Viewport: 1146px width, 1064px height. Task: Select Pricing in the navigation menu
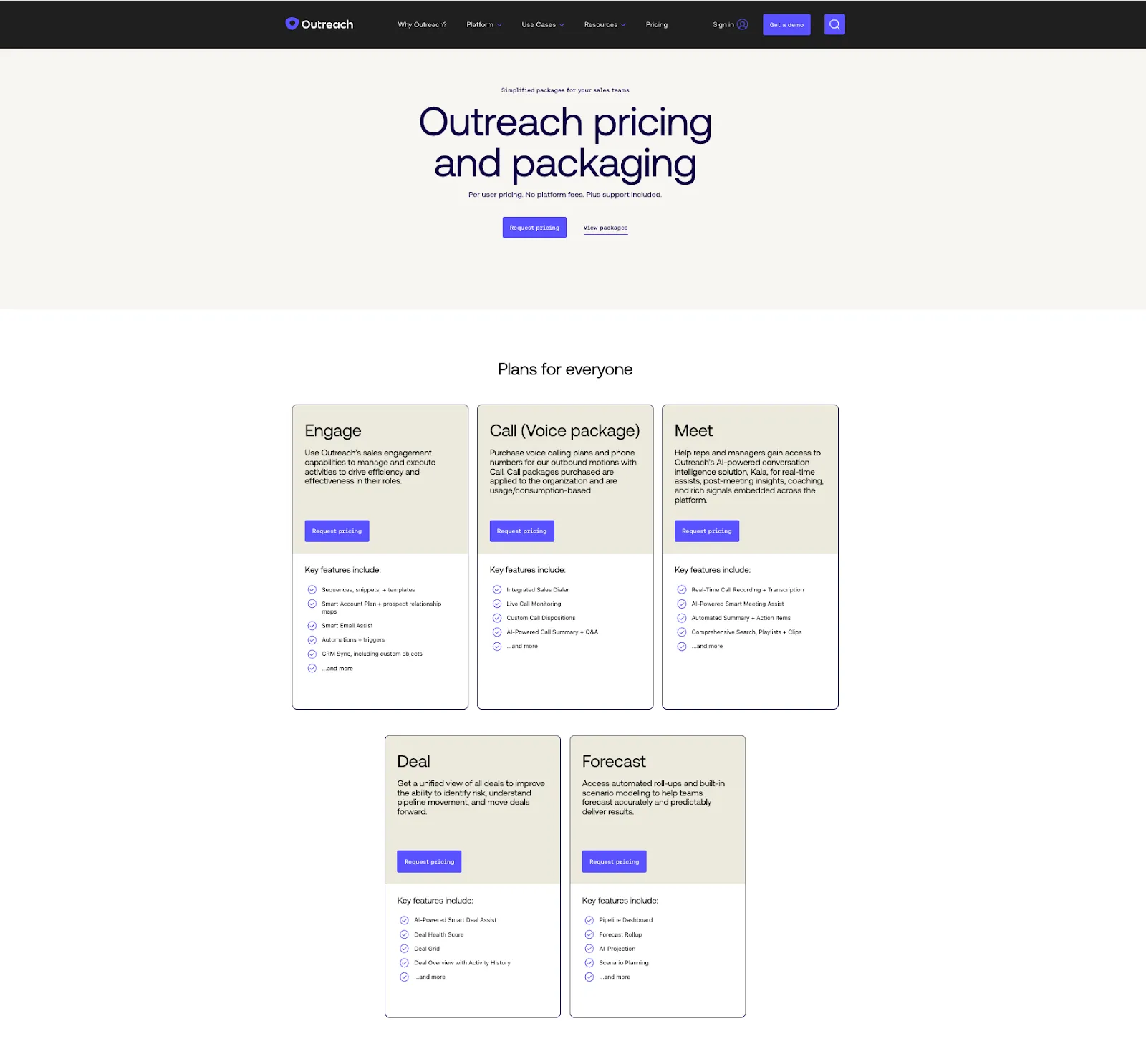[656, 24]
